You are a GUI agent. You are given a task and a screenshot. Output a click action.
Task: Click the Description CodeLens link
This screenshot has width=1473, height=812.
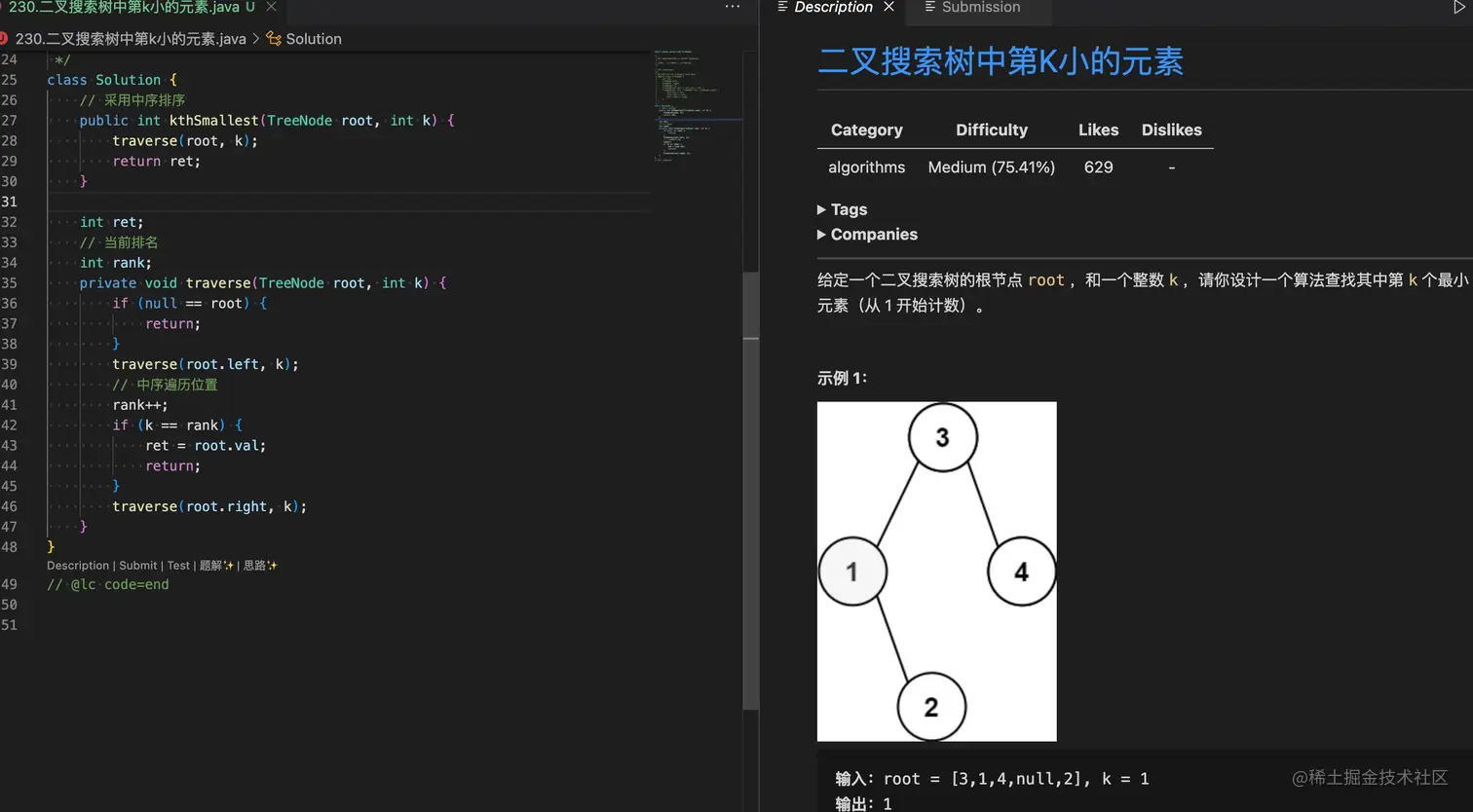tap(78, 566)
